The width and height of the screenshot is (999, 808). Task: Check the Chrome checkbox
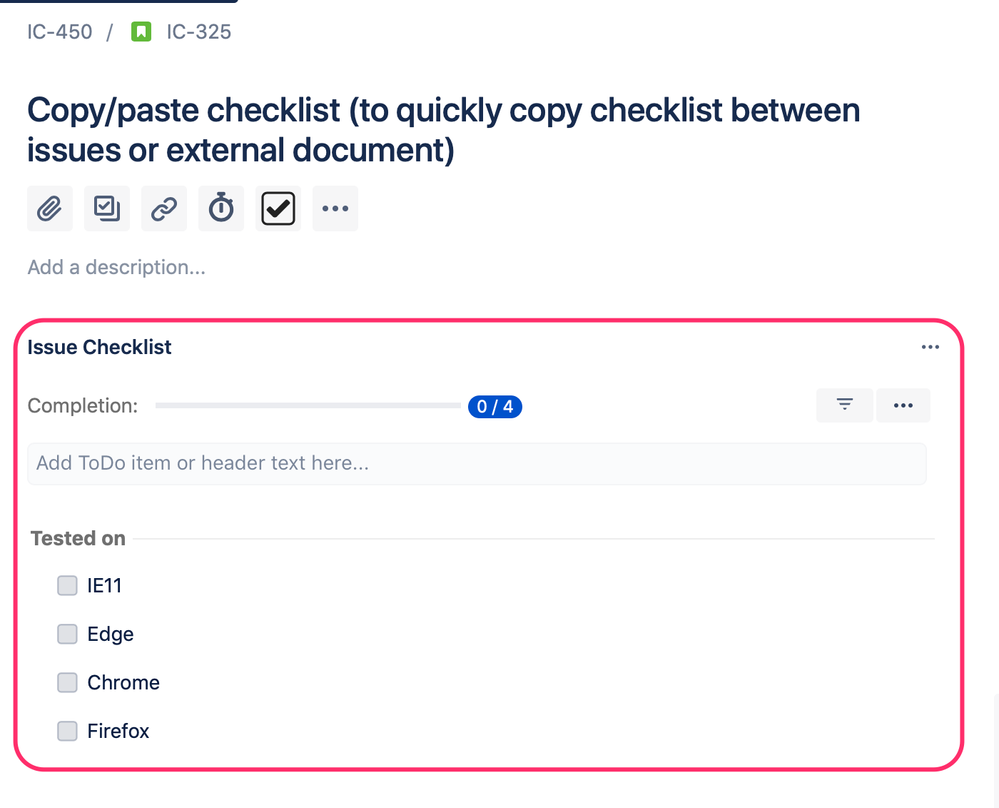(67, 682)
